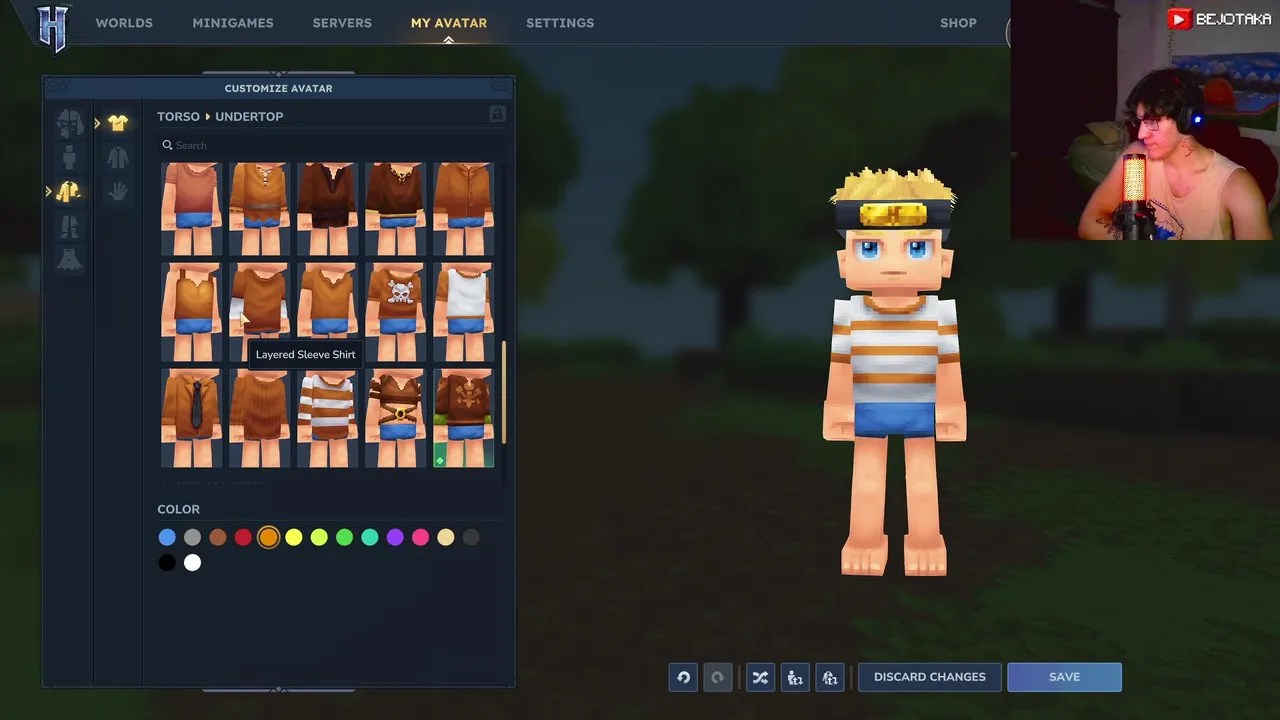This screenshot has height=720, width=1280.
Task: Select the Body category icon in sidebar
Action: click(69, 157)
